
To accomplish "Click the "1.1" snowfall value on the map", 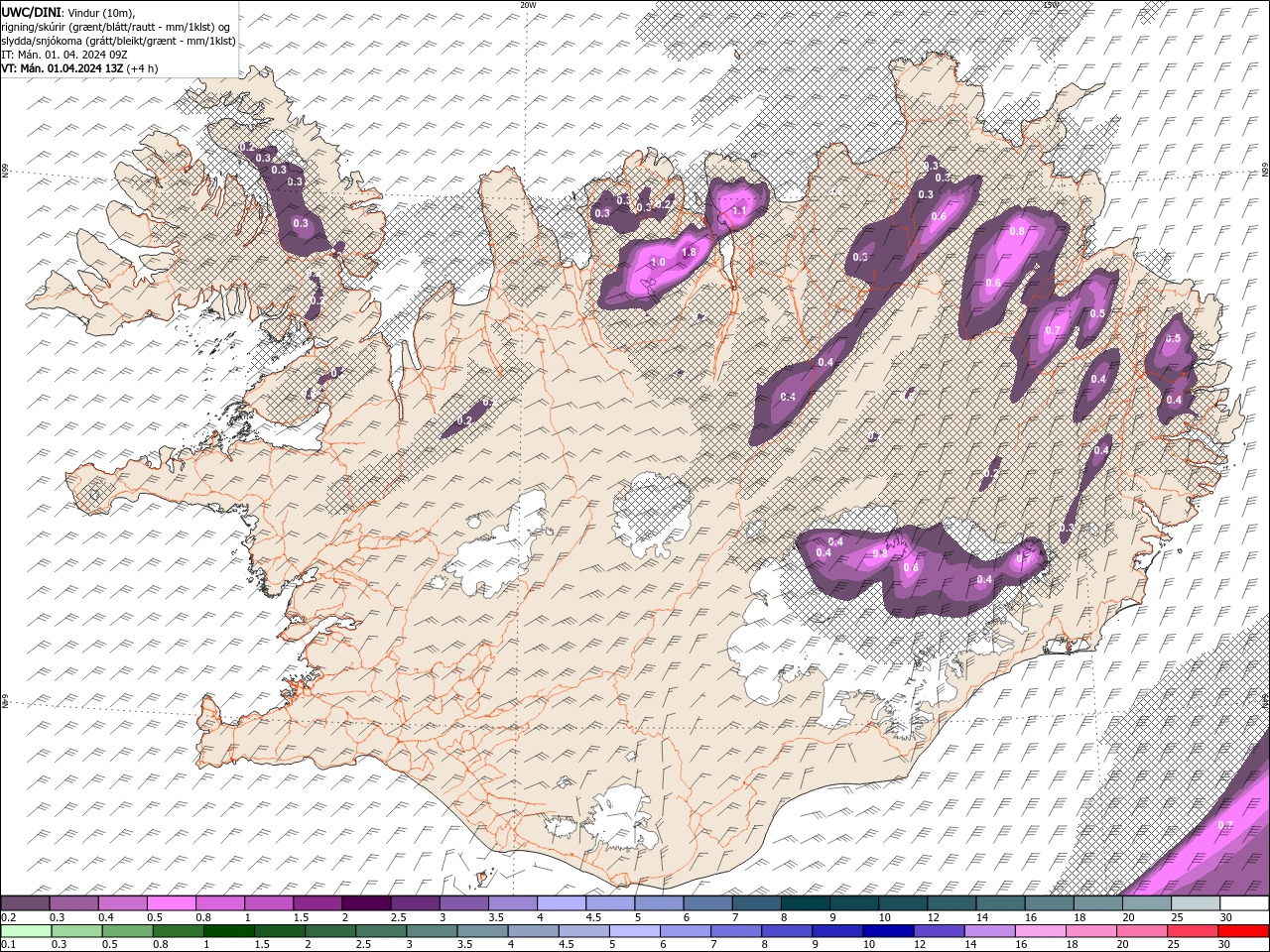I will [738, 210].
